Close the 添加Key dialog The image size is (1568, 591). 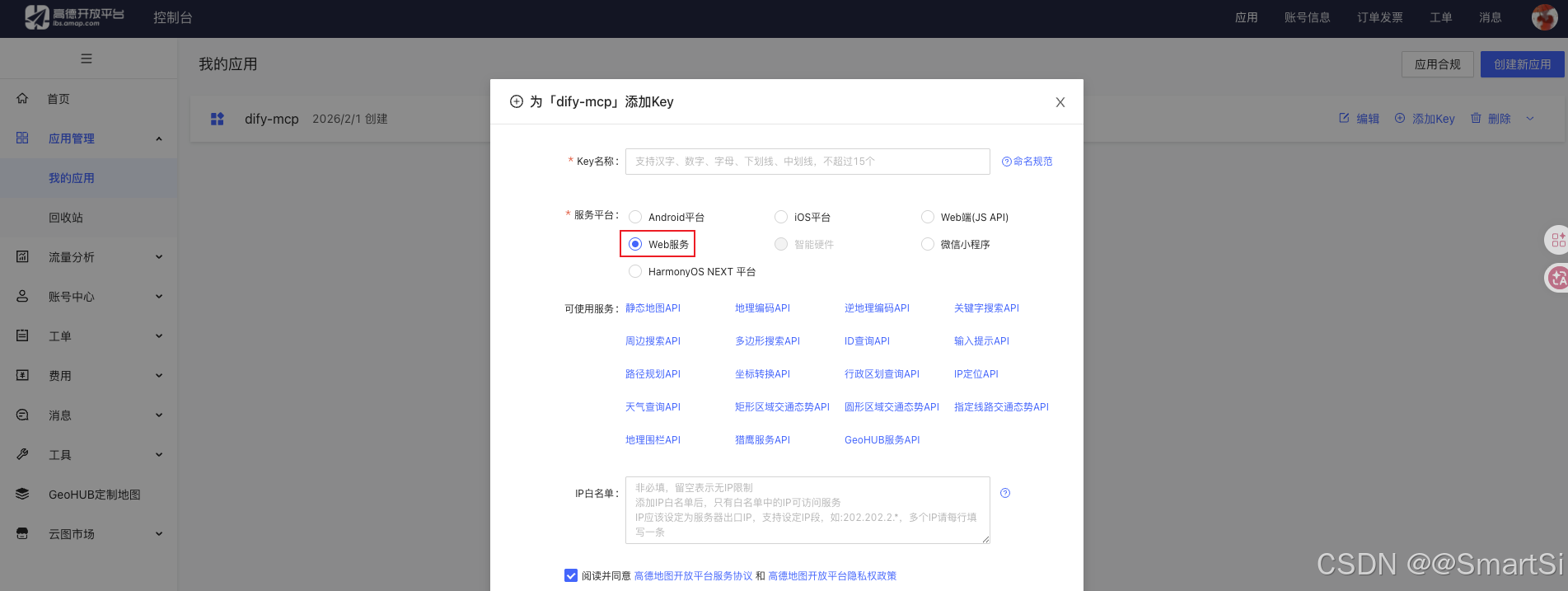coord(1060,102)
